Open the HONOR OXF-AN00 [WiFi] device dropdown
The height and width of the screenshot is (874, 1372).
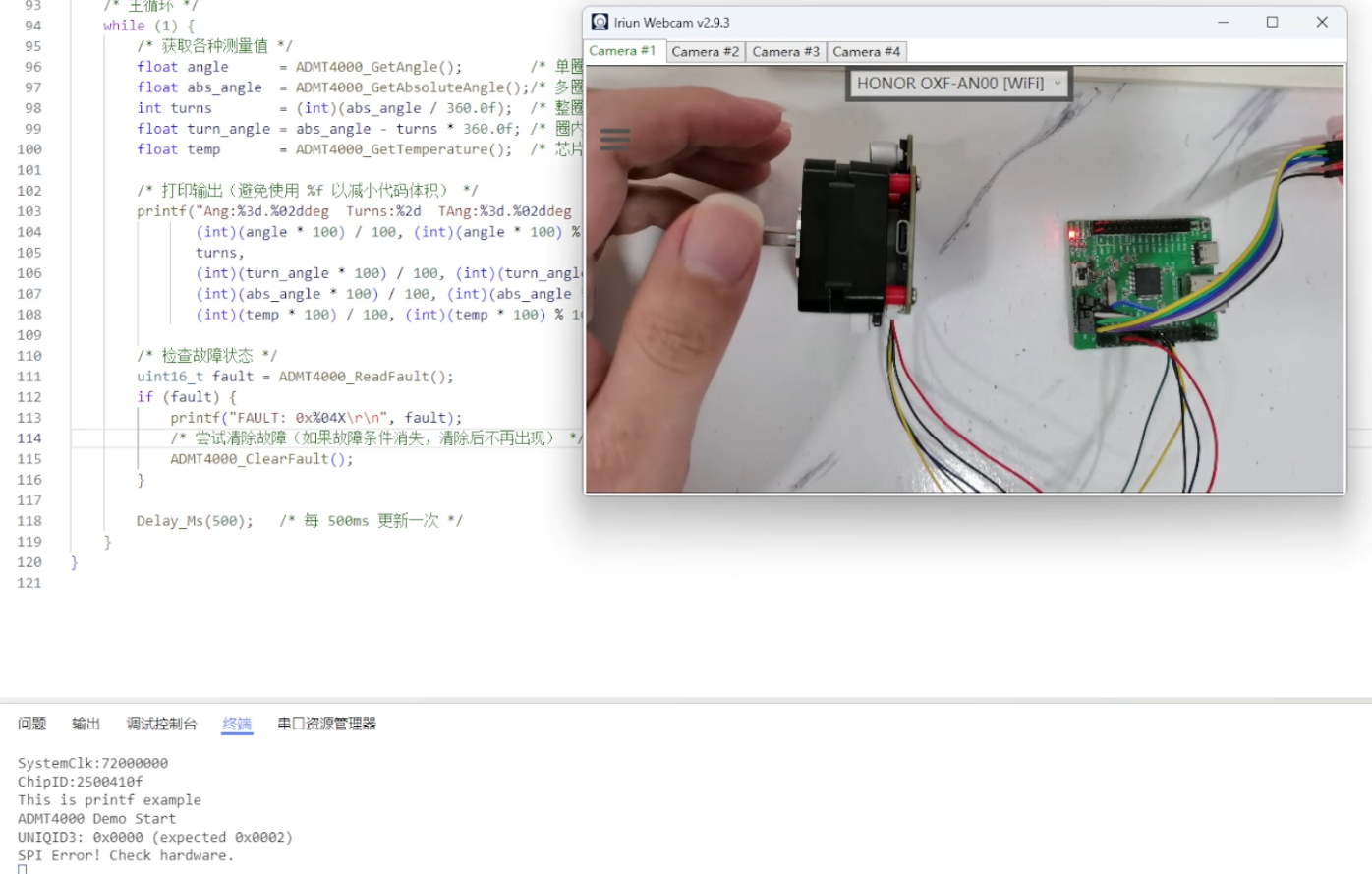pyautogui.click(x=959, y=84)
